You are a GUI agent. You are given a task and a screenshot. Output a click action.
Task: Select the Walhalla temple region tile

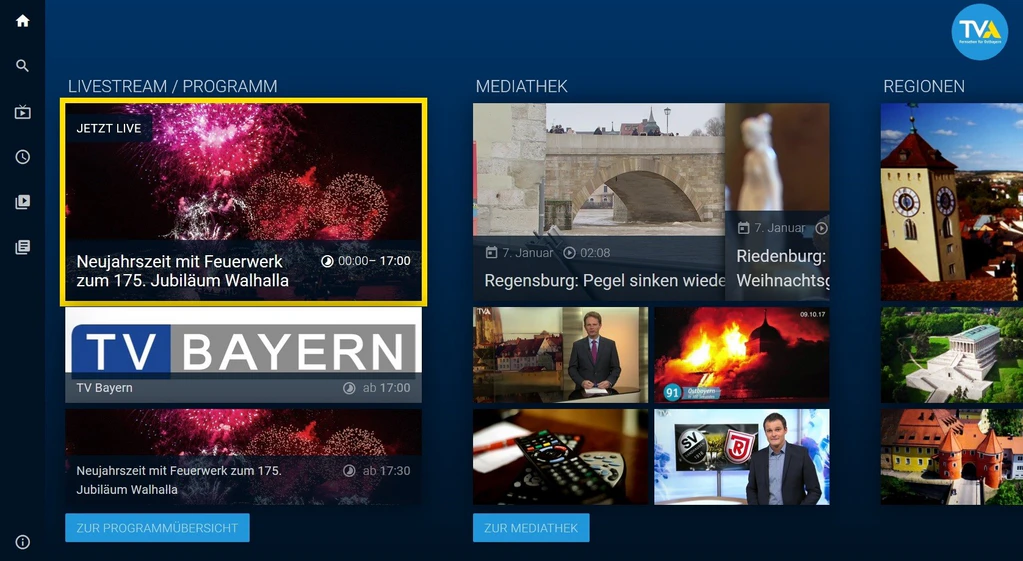(952, 355)
